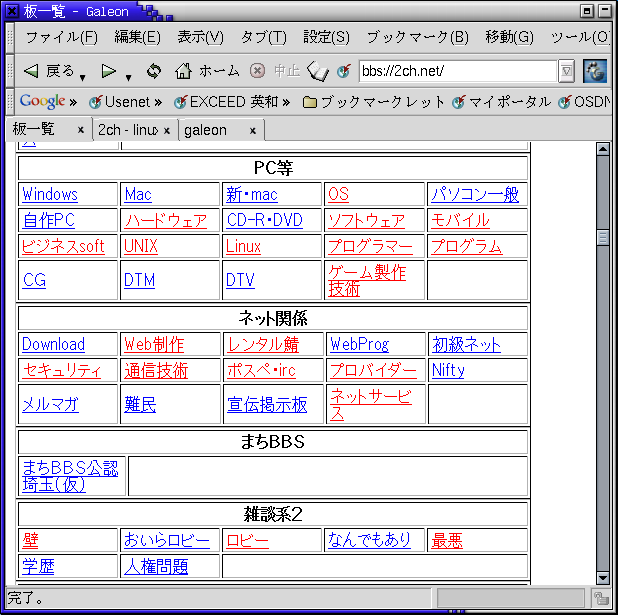Click the Galeon logo spinner icon

(x=595, y=71)
